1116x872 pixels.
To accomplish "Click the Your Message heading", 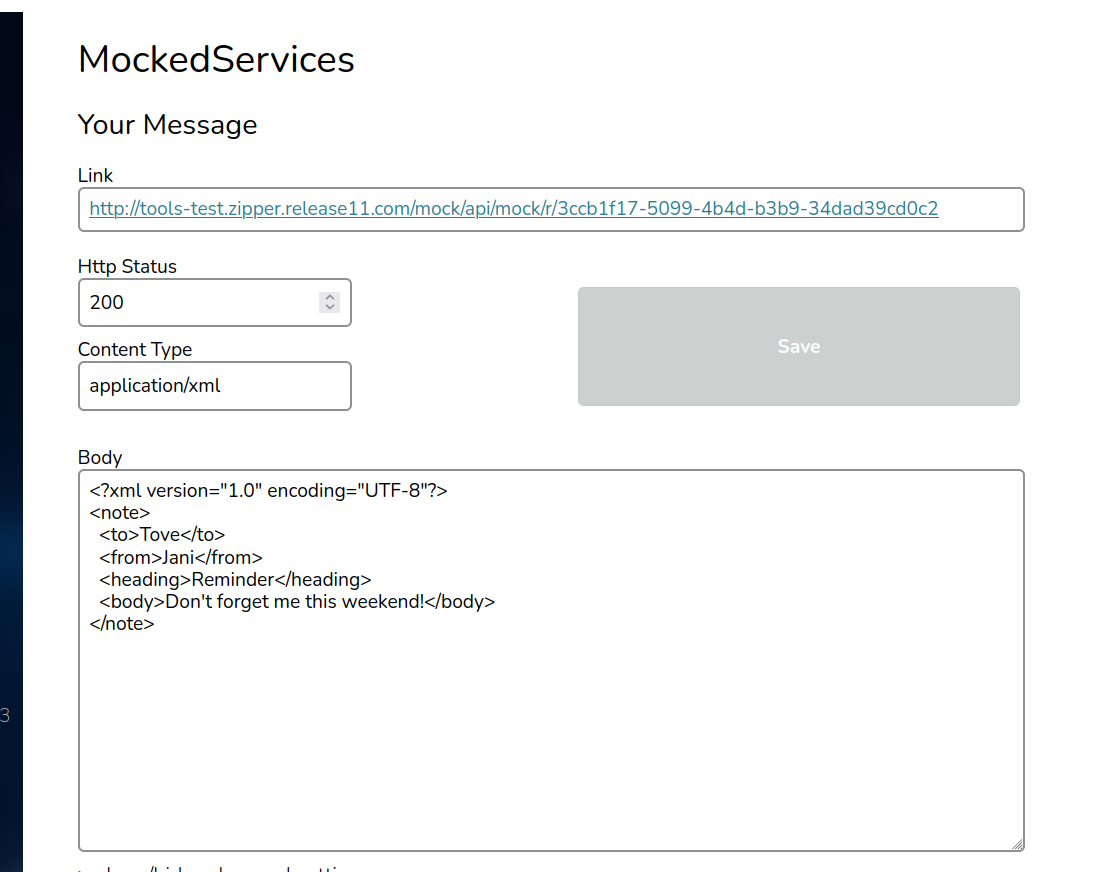I will click(167, 125).
